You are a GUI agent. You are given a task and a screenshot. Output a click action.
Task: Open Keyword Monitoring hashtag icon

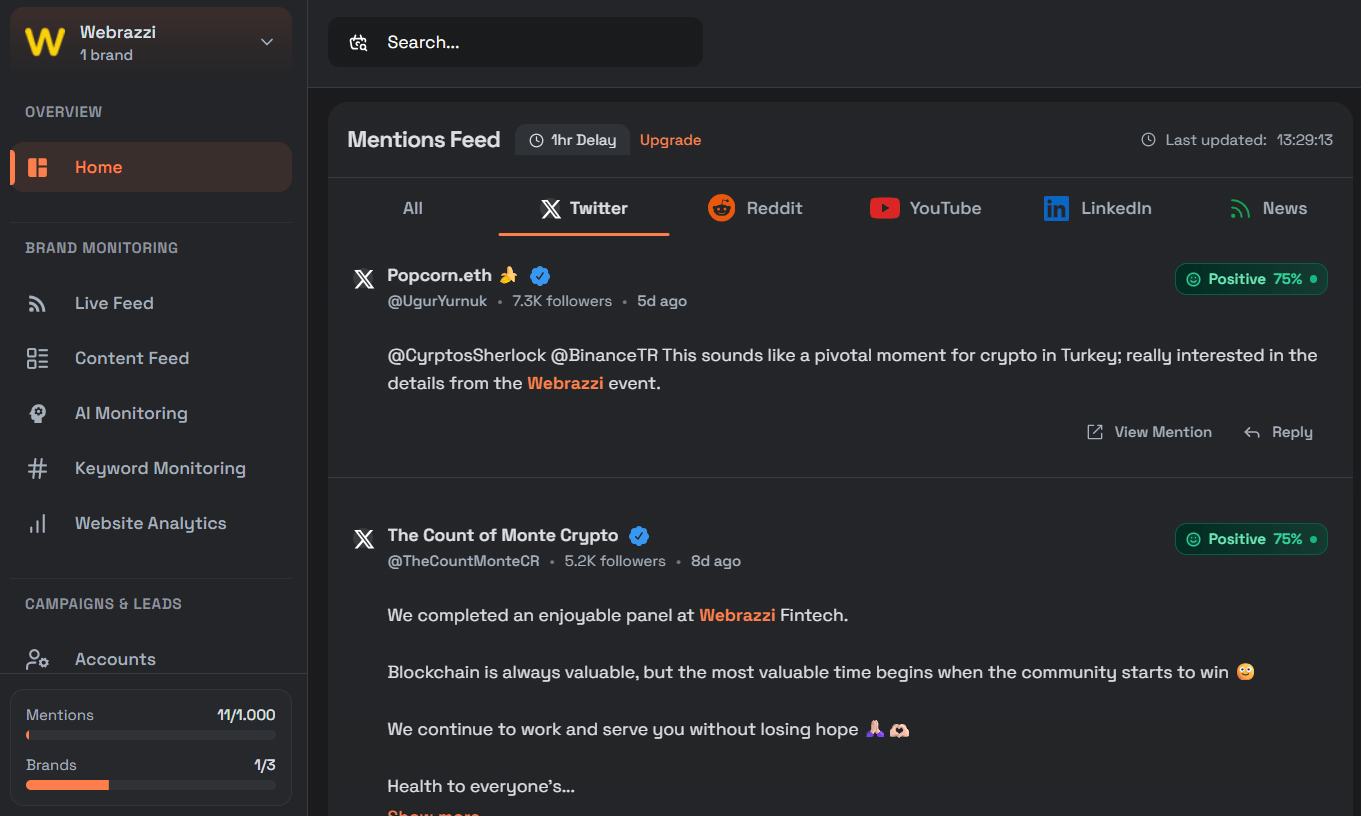coord(38,468)
